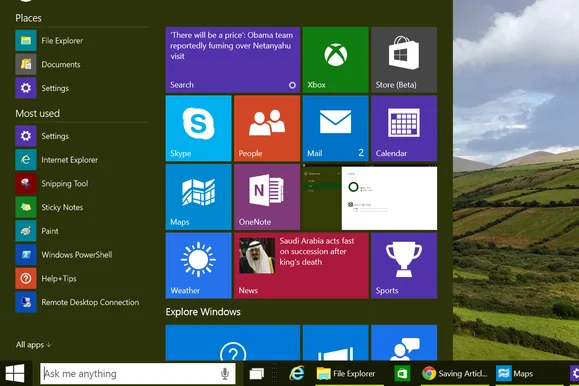This screenshot has width=579, height=386.
Task: Open the People tile
Action: pyautogui.click(x=267, y=128)
